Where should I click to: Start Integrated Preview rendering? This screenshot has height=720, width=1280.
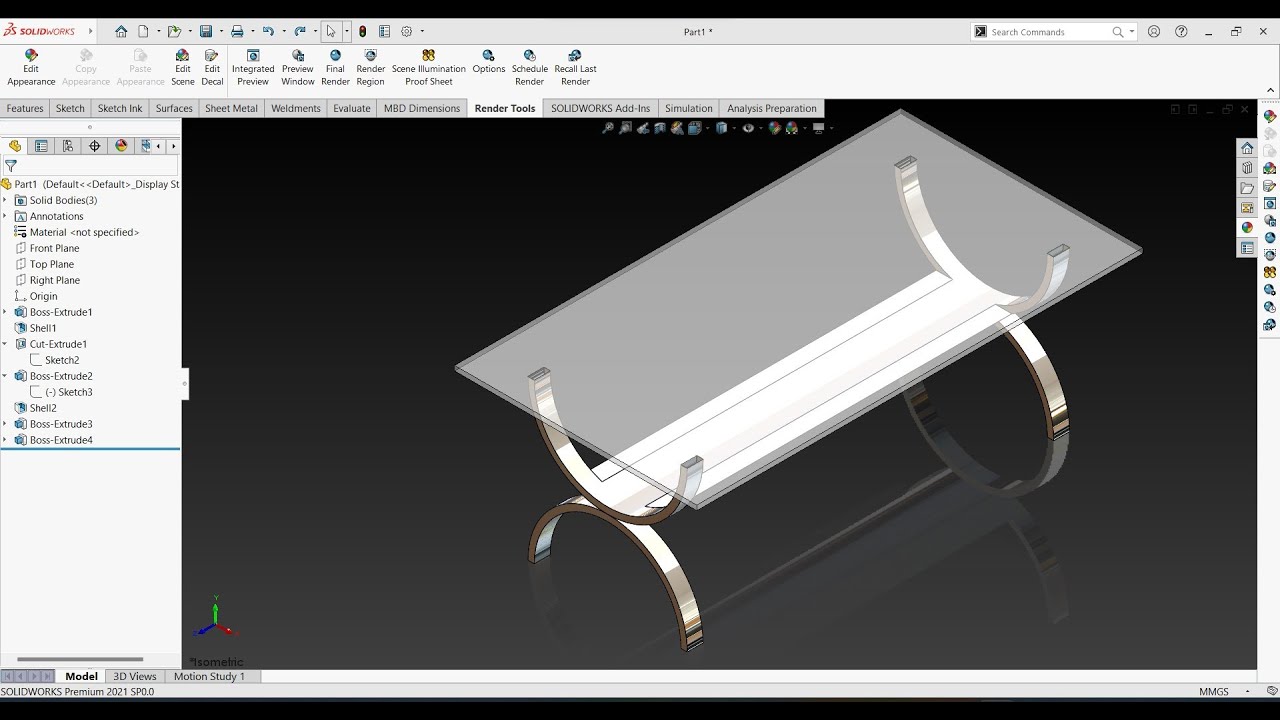coord(253,68)
